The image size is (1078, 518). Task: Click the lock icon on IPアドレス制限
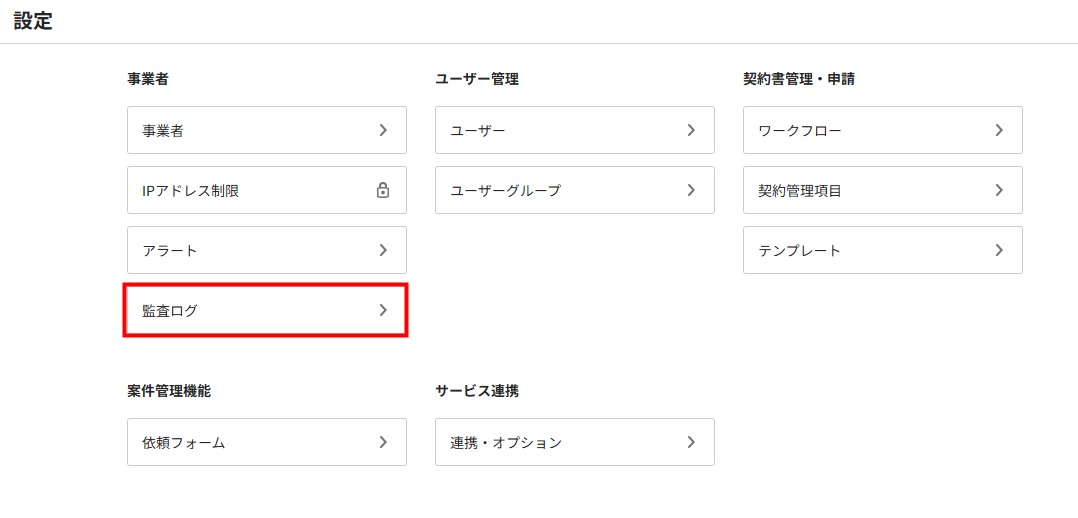click(x=383, y=190)
